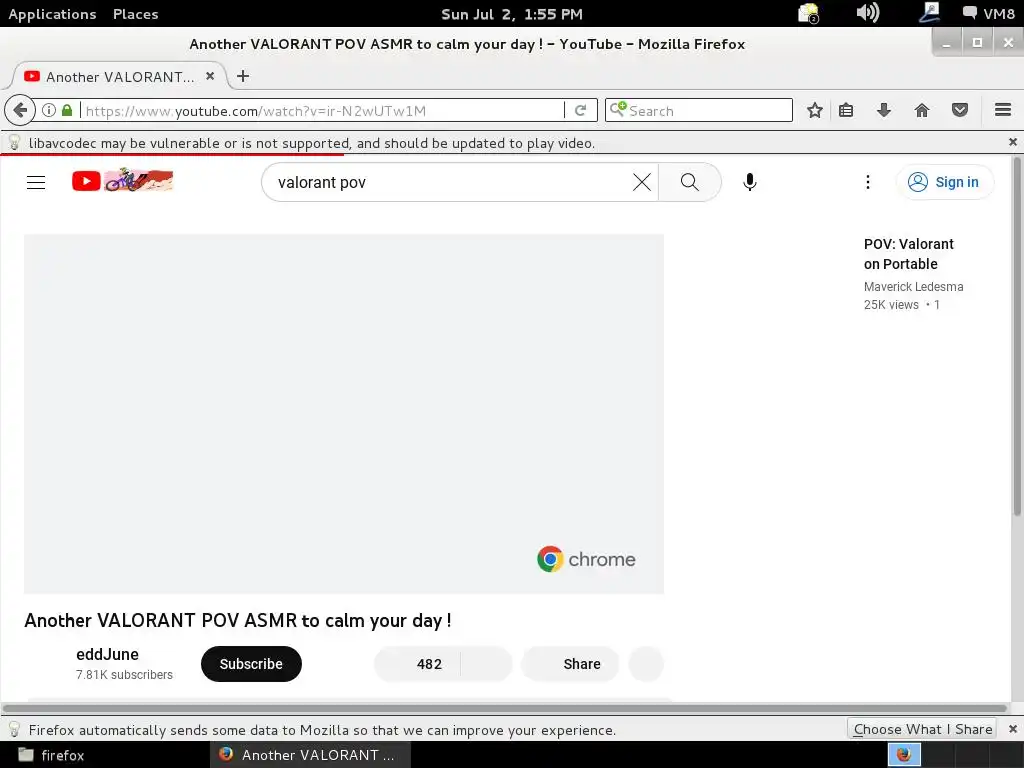Screen dimensions: 1024x768
Task: Open YouTube settings three-dot menu
Action: (868, 182)
